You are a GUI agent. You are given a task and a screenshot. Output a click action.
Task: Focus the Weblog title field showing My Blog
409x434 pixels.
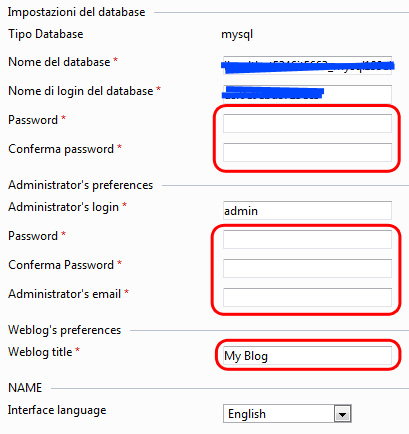[307, 355]
